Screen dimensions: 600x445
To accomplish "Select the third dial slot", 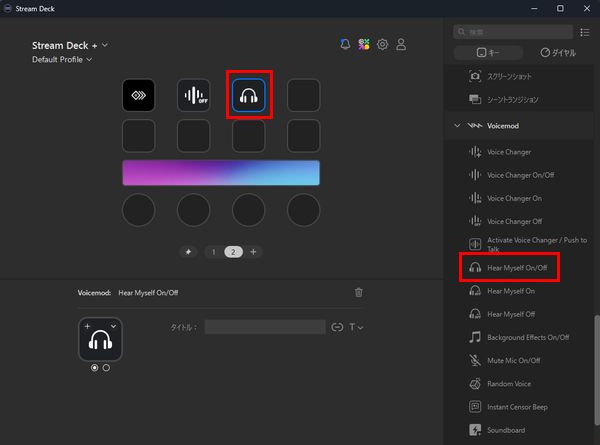I will 249,210.
